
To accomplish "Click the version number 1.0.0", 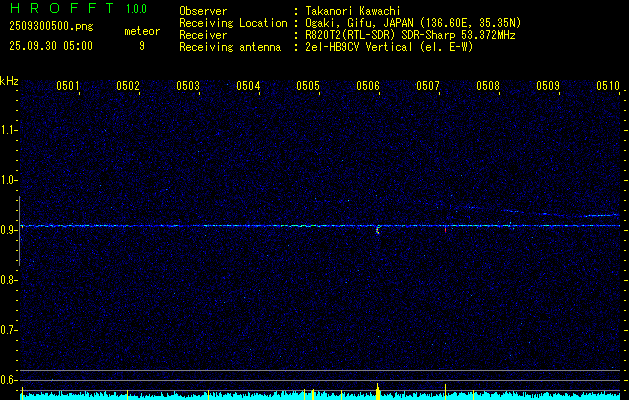I will pos(136,9).
